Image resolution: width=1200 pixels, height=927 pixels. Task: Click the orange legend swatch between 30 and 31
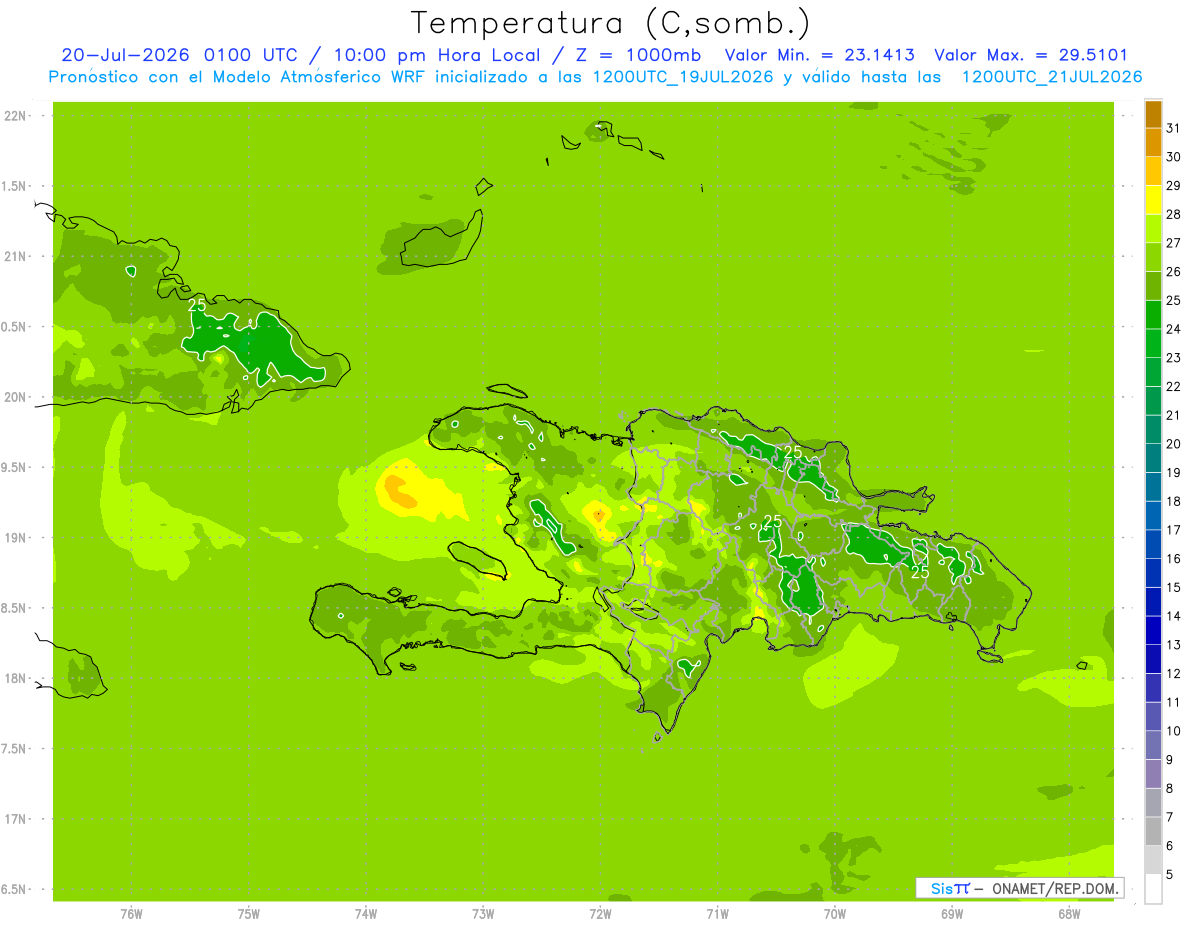(1153, 142)
